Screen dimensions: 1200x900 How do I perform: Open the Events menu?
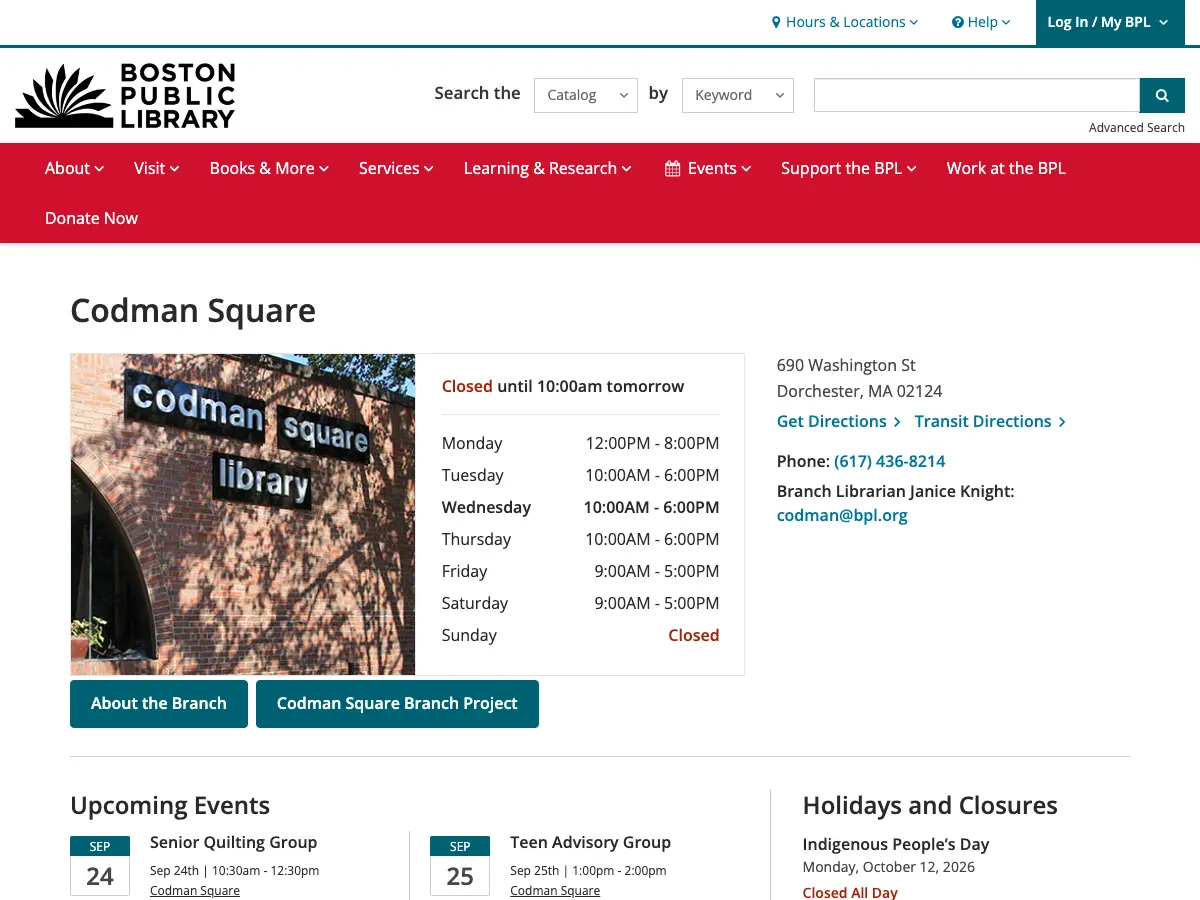tap(708, 168)
